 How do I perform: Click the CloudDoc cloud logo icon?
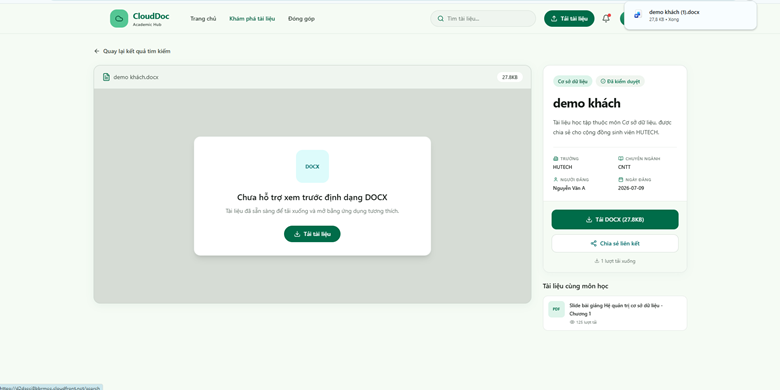click(119, 18)
